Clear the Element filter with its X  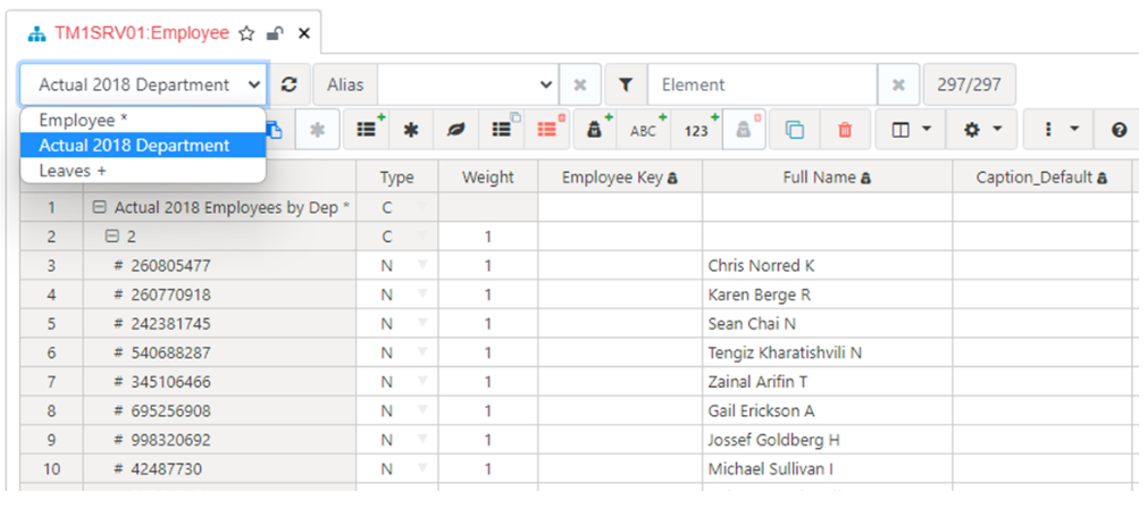pos(898,85)
